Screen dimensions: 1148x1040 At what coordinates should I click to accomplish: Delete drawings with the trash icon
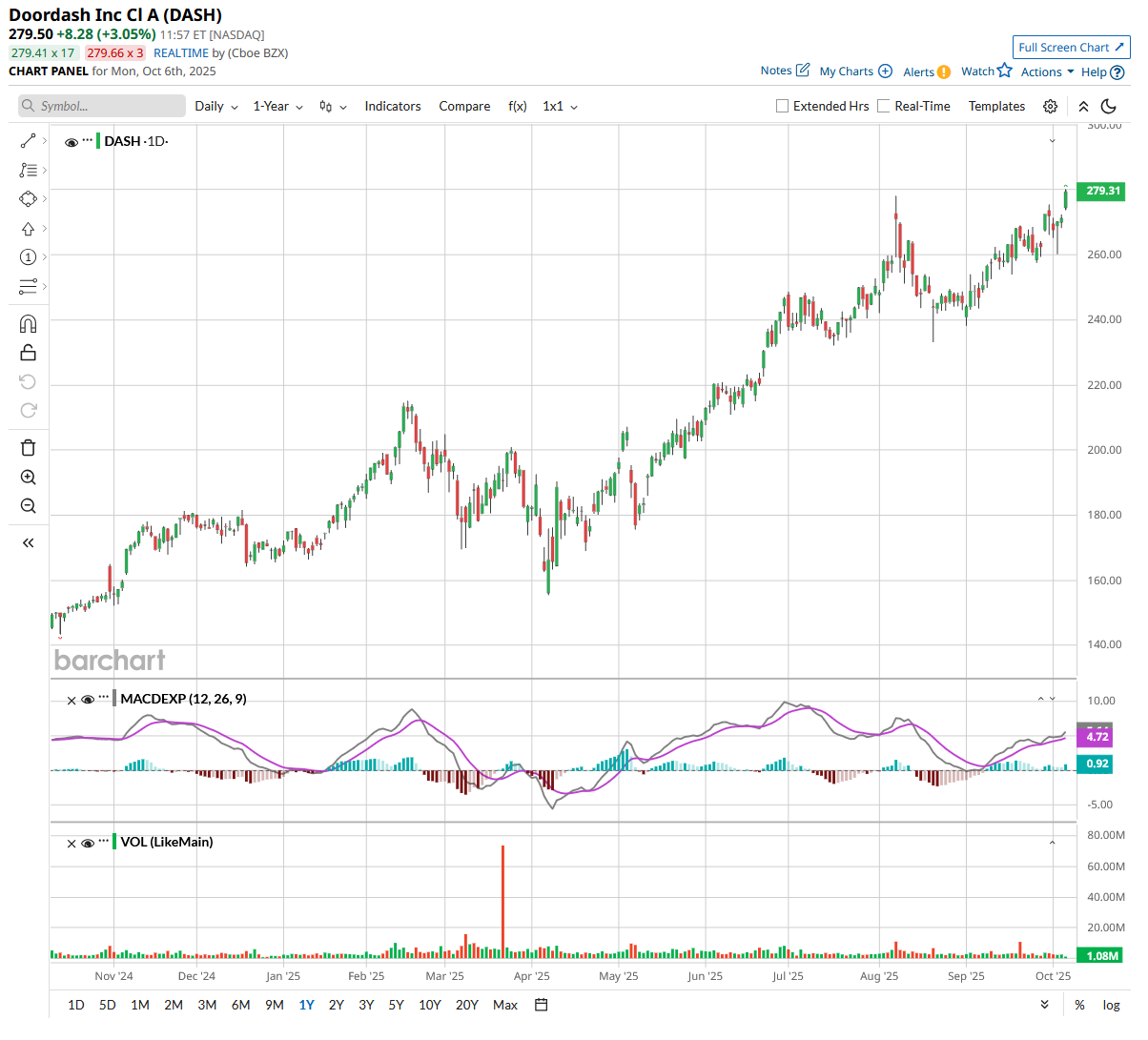(28, 448)
